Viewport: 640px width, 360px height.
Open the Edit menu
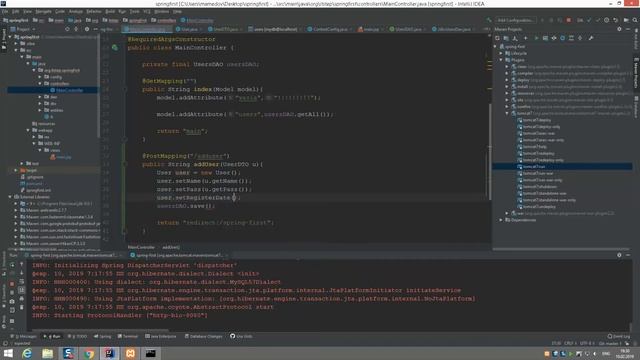coord(16,11)
